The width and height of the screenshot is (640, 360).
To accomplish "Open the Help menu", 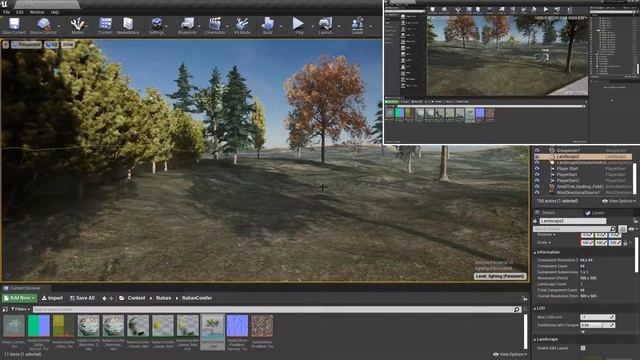I will pos(55,12).
